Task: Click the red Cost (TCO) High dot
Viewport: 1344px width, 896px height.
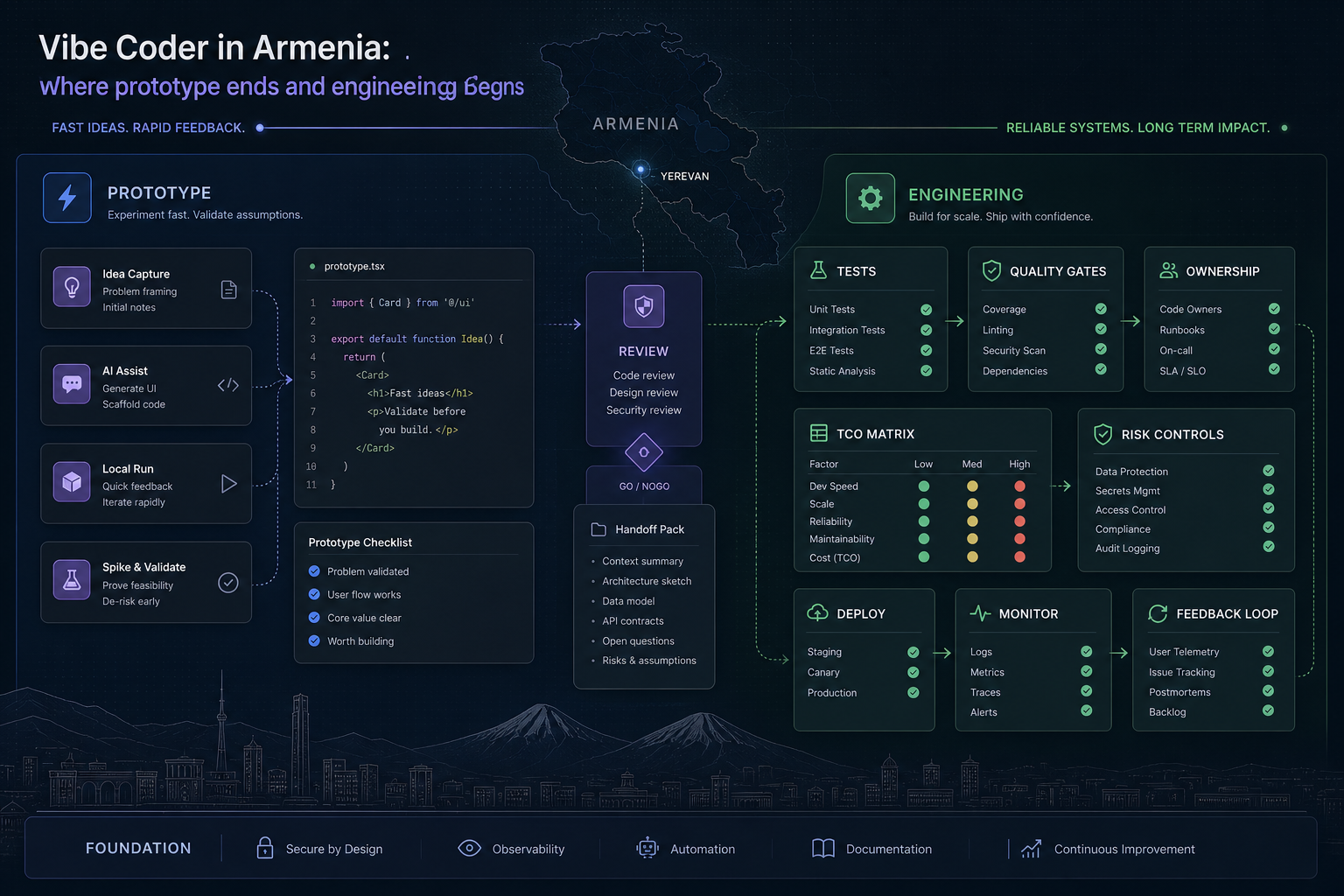Action: [x=1019, y=557]
